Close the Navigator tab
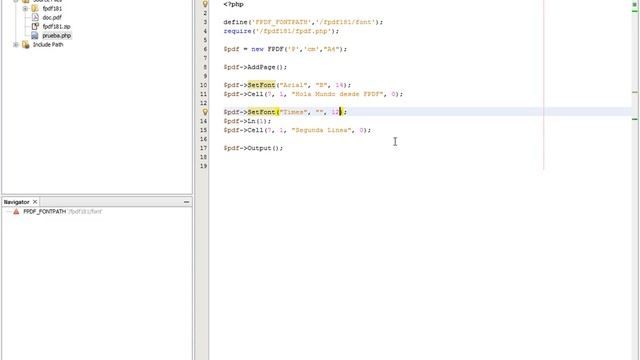 (x=35, y=202)
